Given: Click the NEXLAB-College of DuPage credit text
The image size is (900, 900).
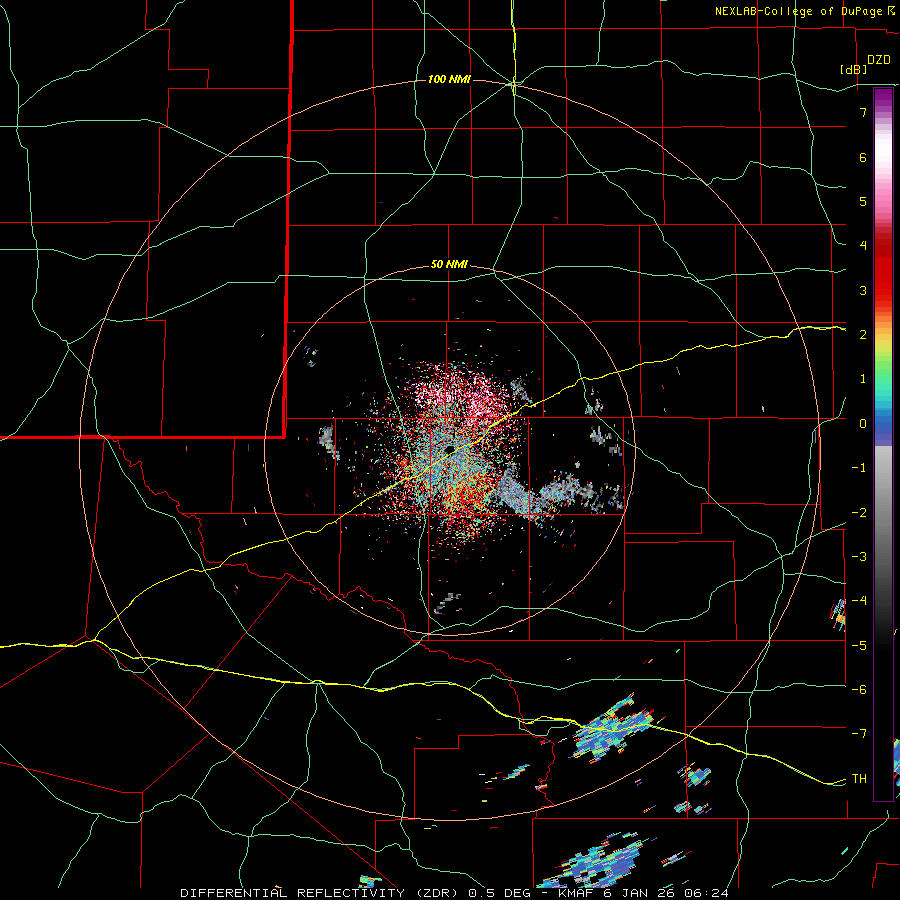Looking at the screenshot, I should pos(798,11).
